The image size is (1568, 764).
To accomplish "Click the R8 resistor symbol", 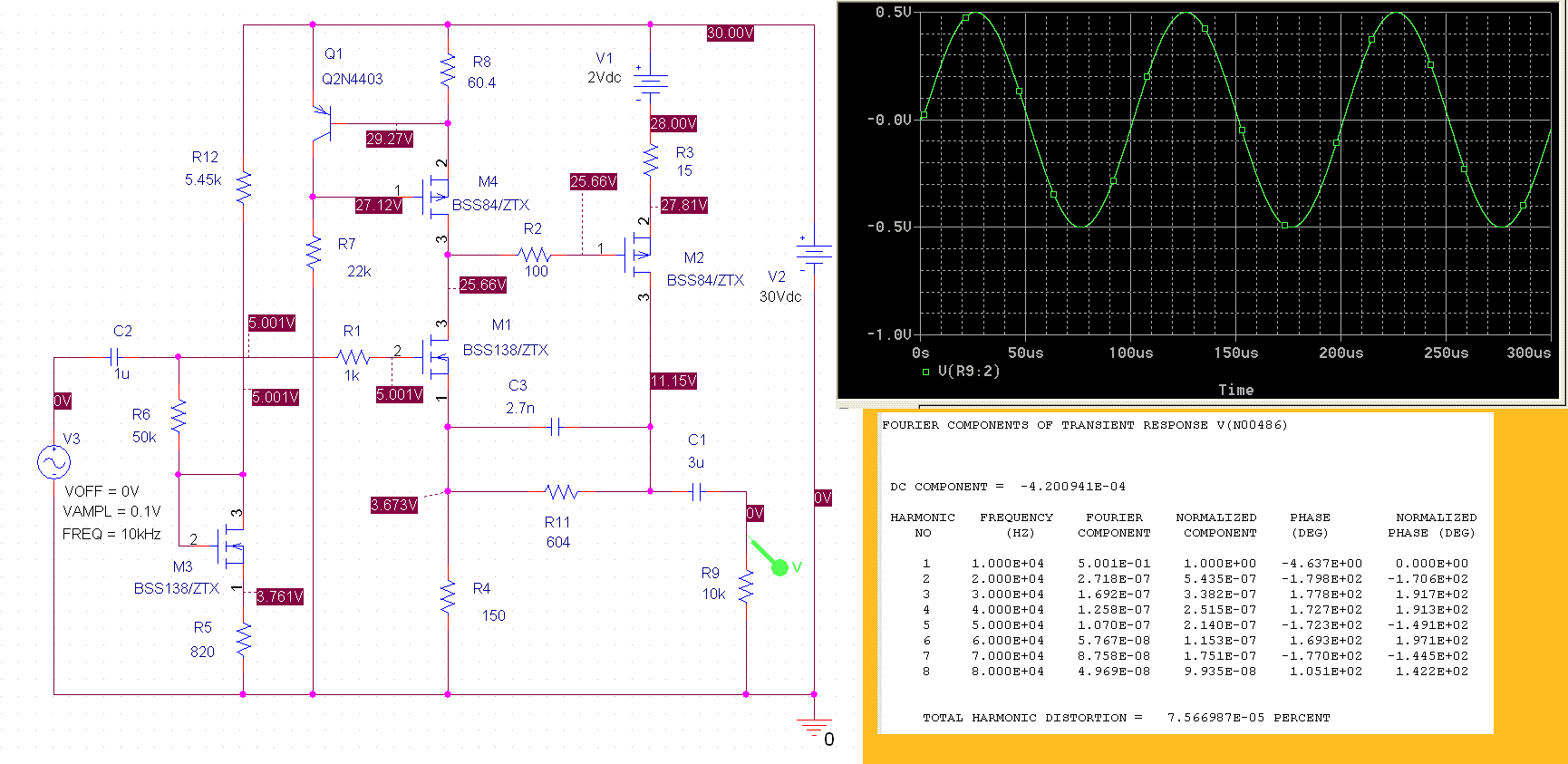I will pyautogui.click(x=448, y=72).
